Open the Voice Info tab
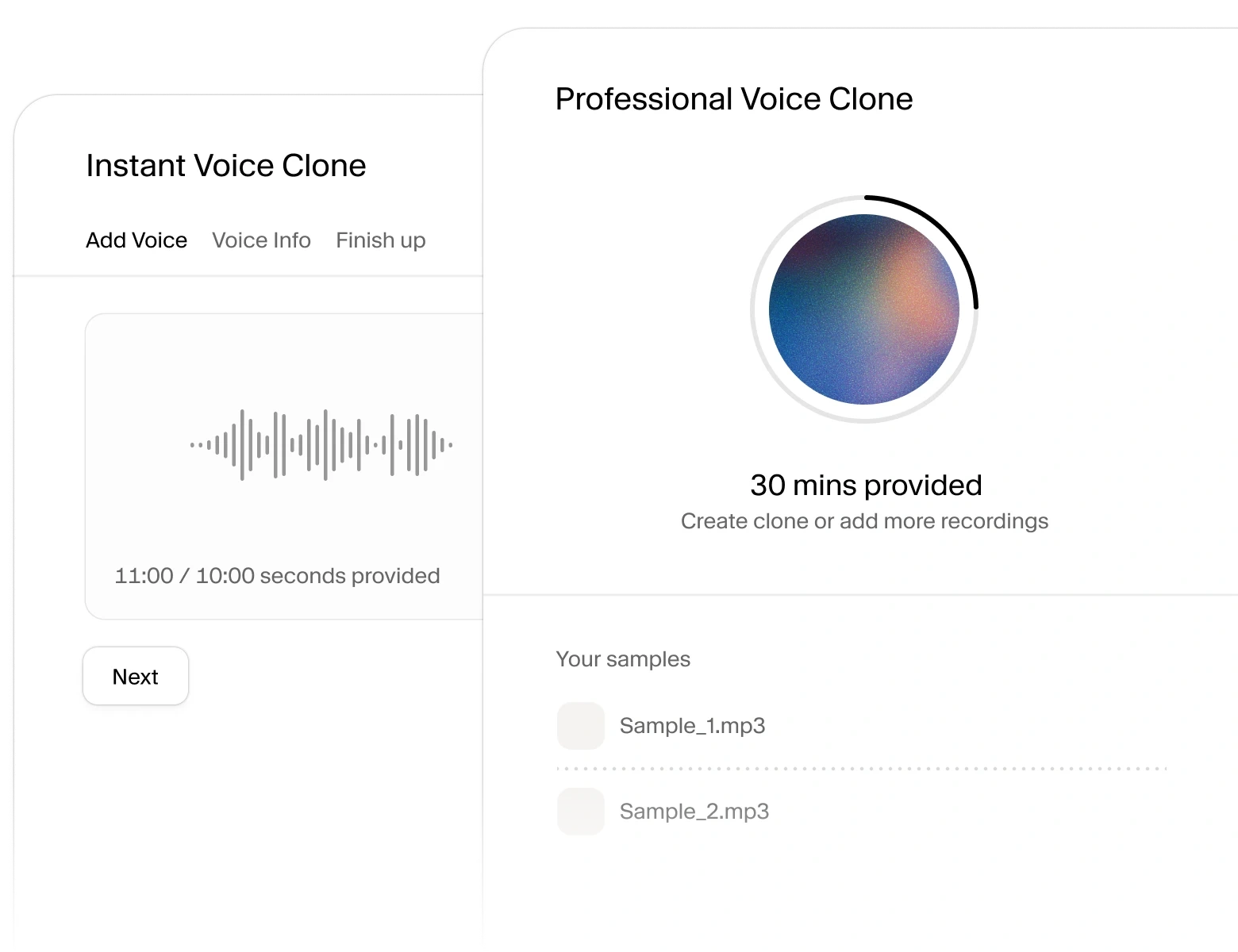1238x952 pixels. click(261, 240)
